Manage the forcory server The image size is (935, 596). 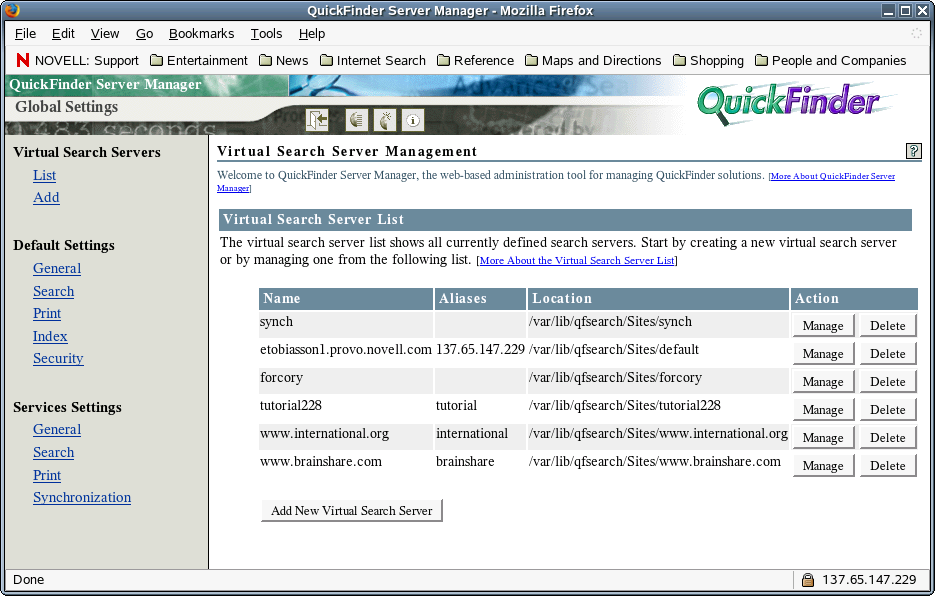(x=823, y=381)
